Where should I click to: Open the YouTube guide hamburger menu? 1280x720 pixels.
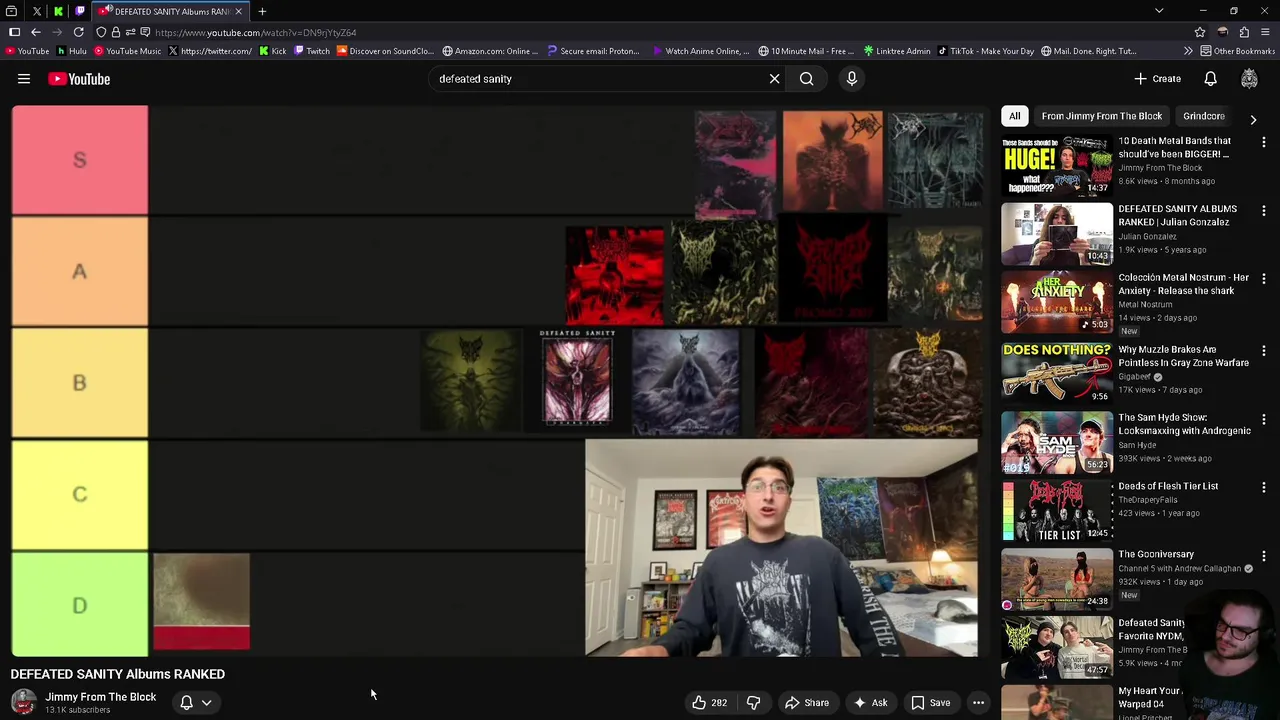pos(24,79)
